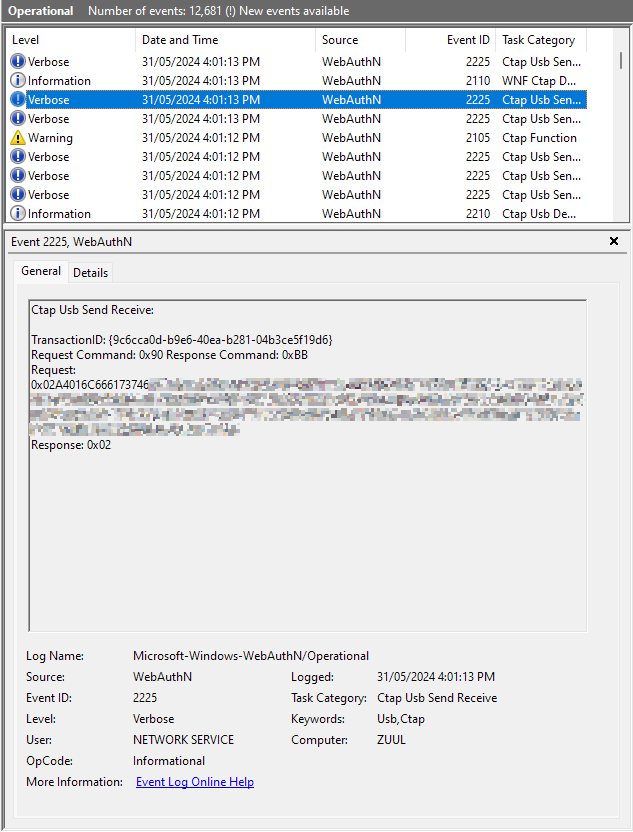The image size is (633, 832).
Task: Click the Level value Verbose in event properties
Action: pyautogui.click(x=153, y=719)
